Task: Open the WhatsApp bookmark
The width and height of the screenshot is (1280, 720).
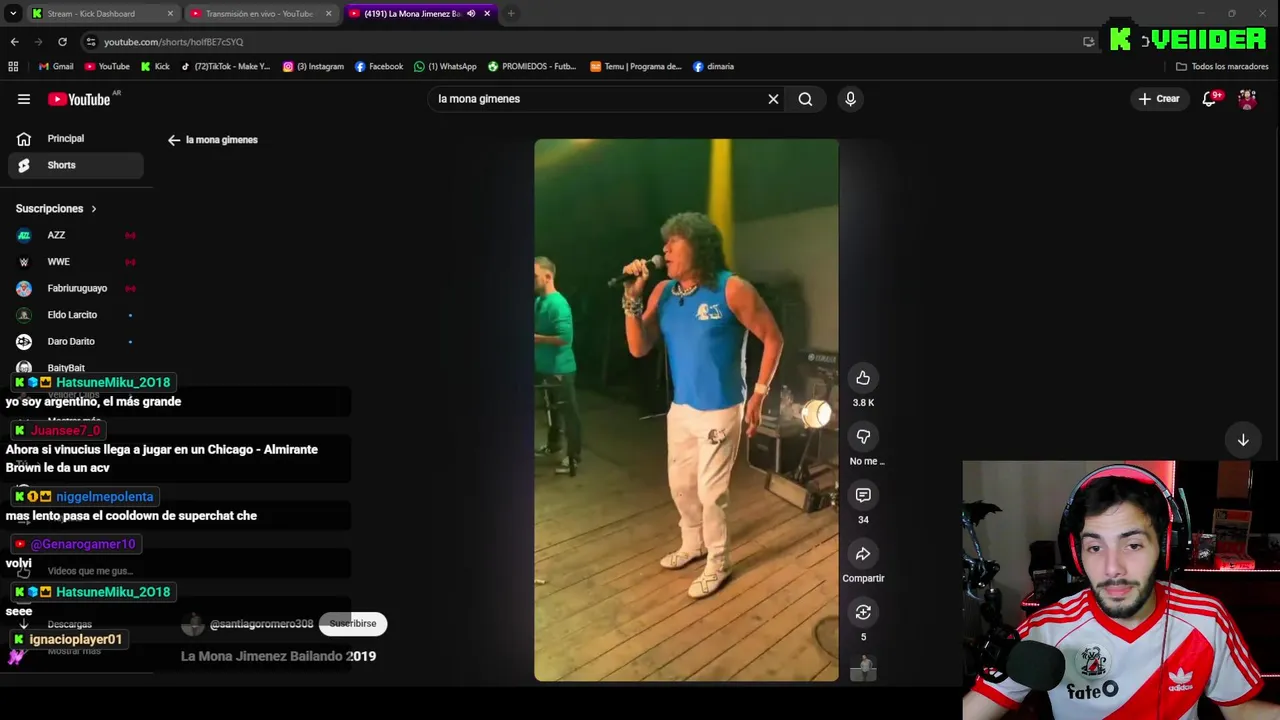Action: tap(445, 67)
